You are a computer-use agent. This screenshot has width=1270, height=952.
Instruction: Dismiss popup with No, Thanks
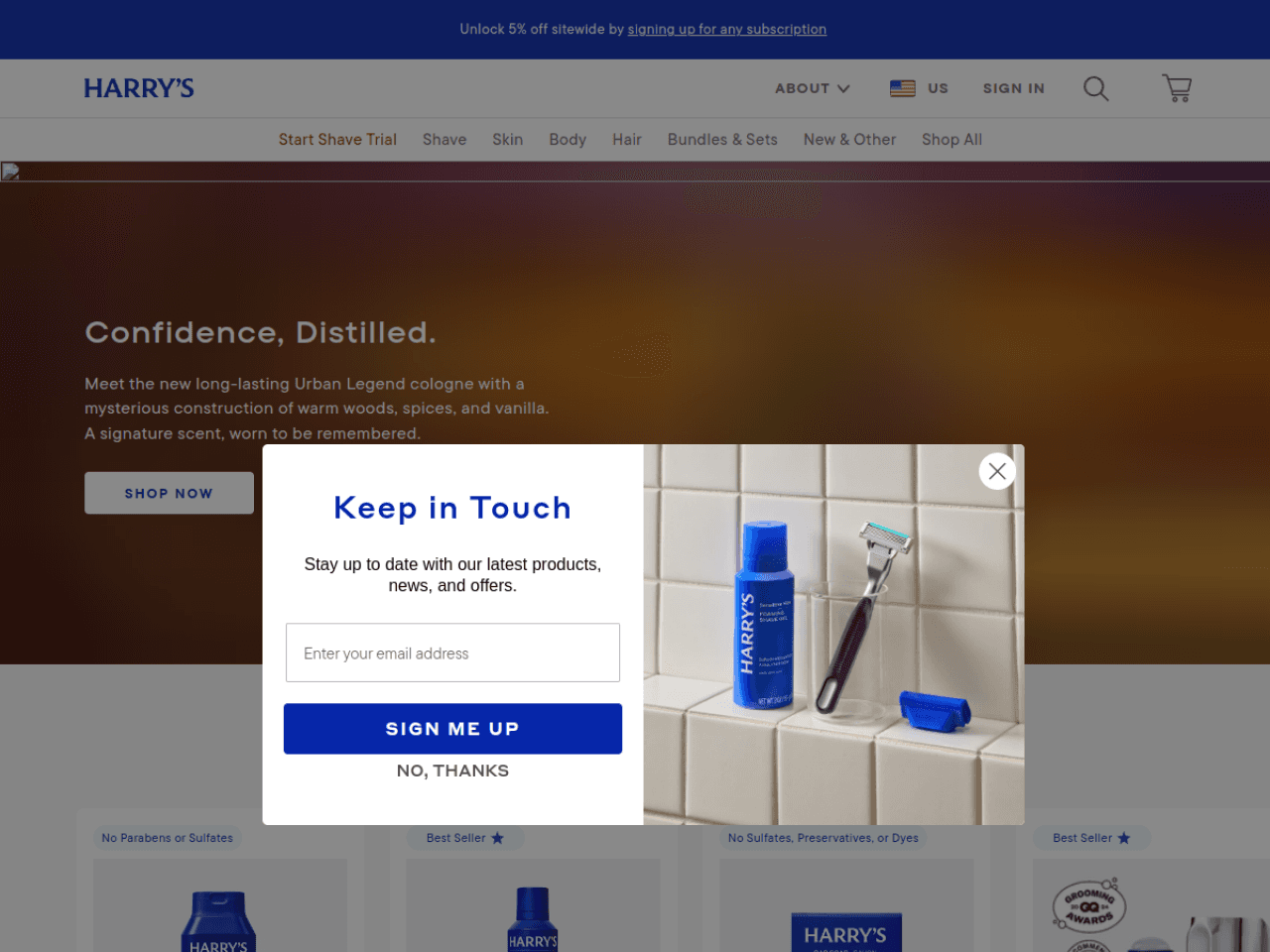click(x=452, y=771)
